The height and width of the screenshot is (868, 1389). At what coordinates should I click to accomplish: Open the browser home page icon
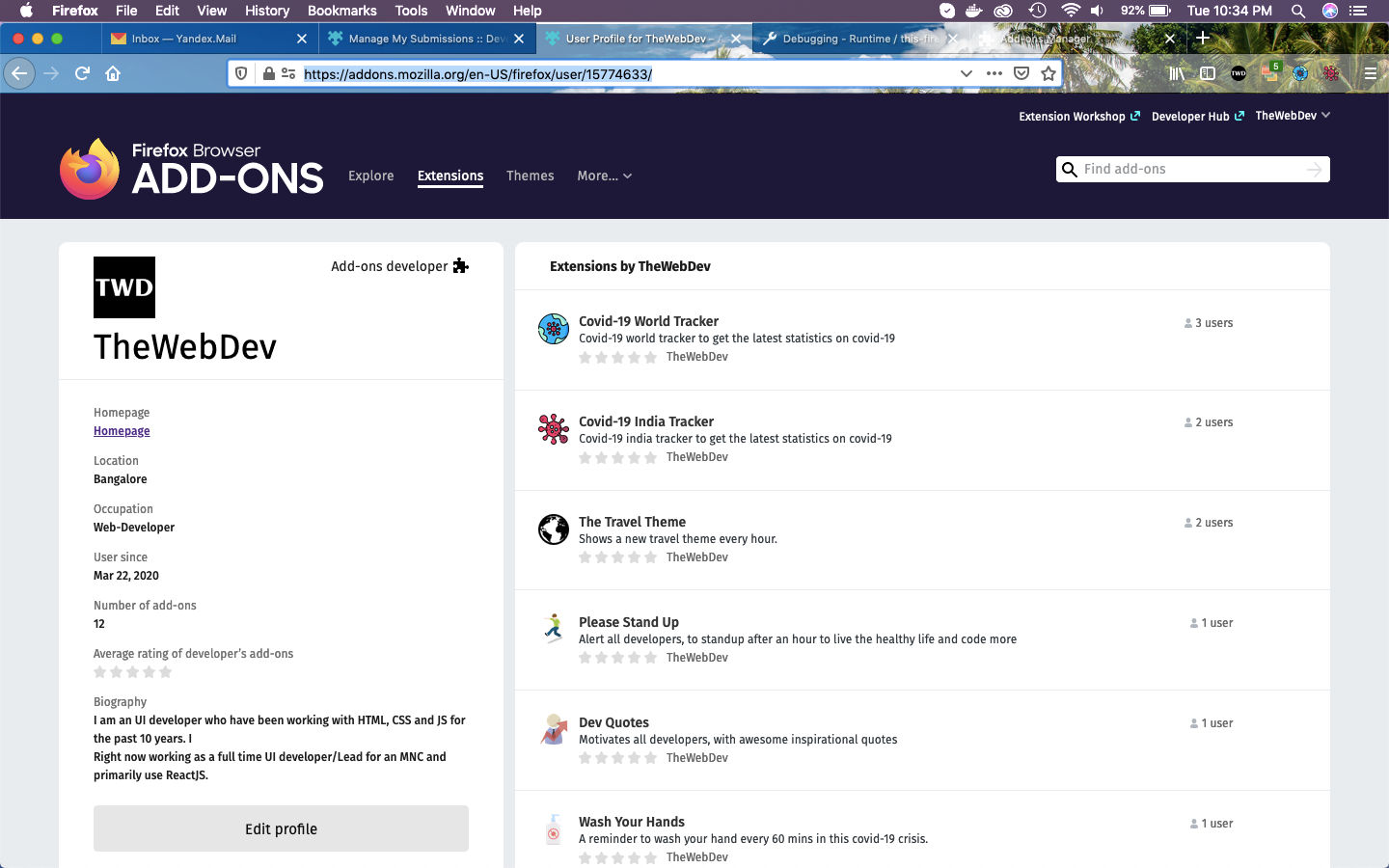tap(113, 73)
